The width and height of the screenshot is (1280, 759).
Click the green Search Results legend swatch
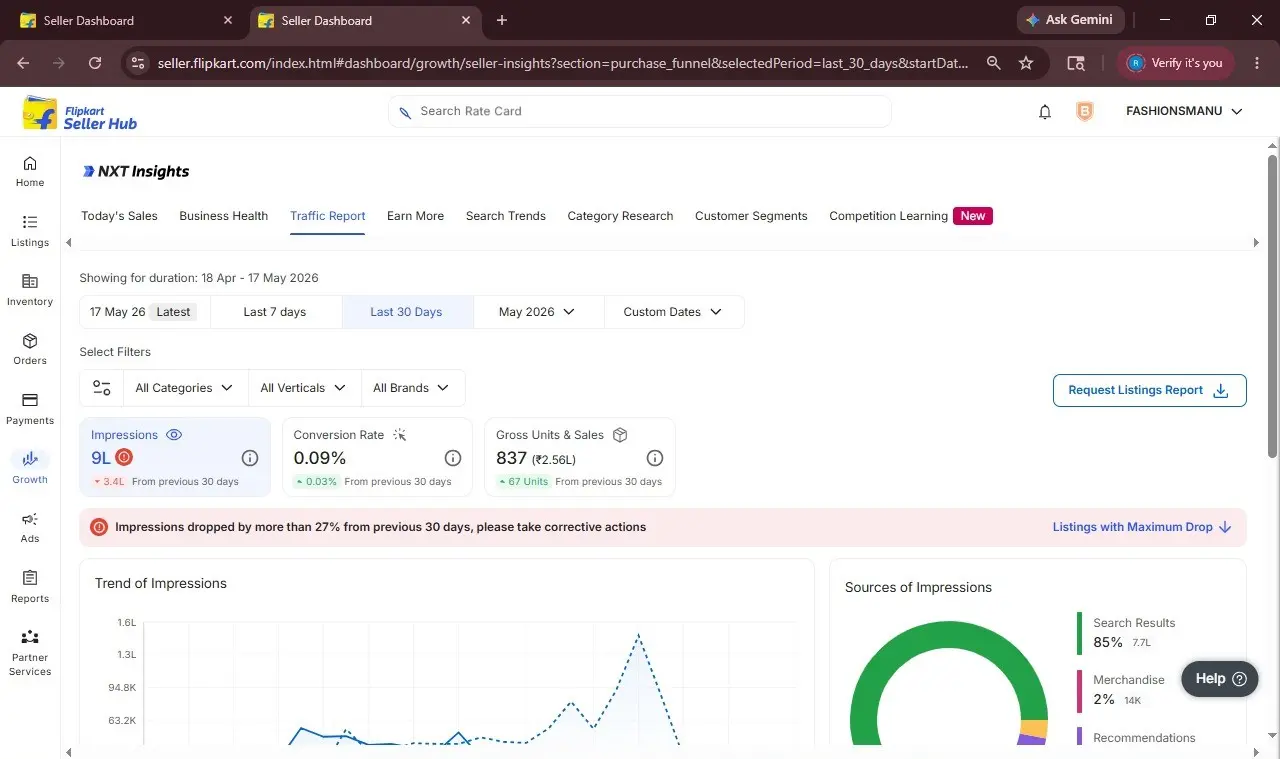[x=1080, y=633]
